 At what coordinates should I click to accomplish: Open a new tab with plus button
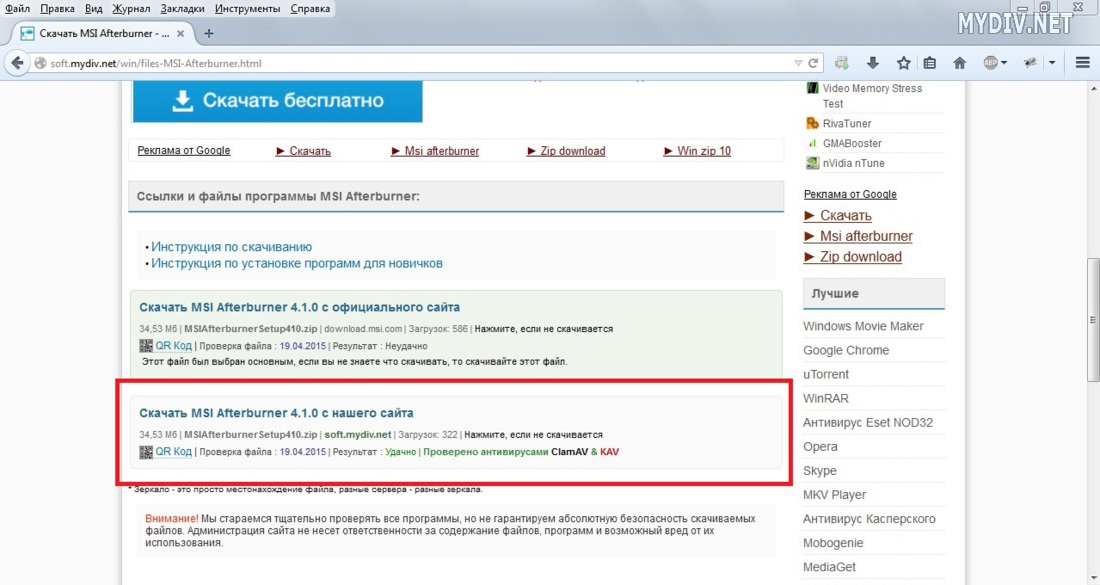click(208, 33)
